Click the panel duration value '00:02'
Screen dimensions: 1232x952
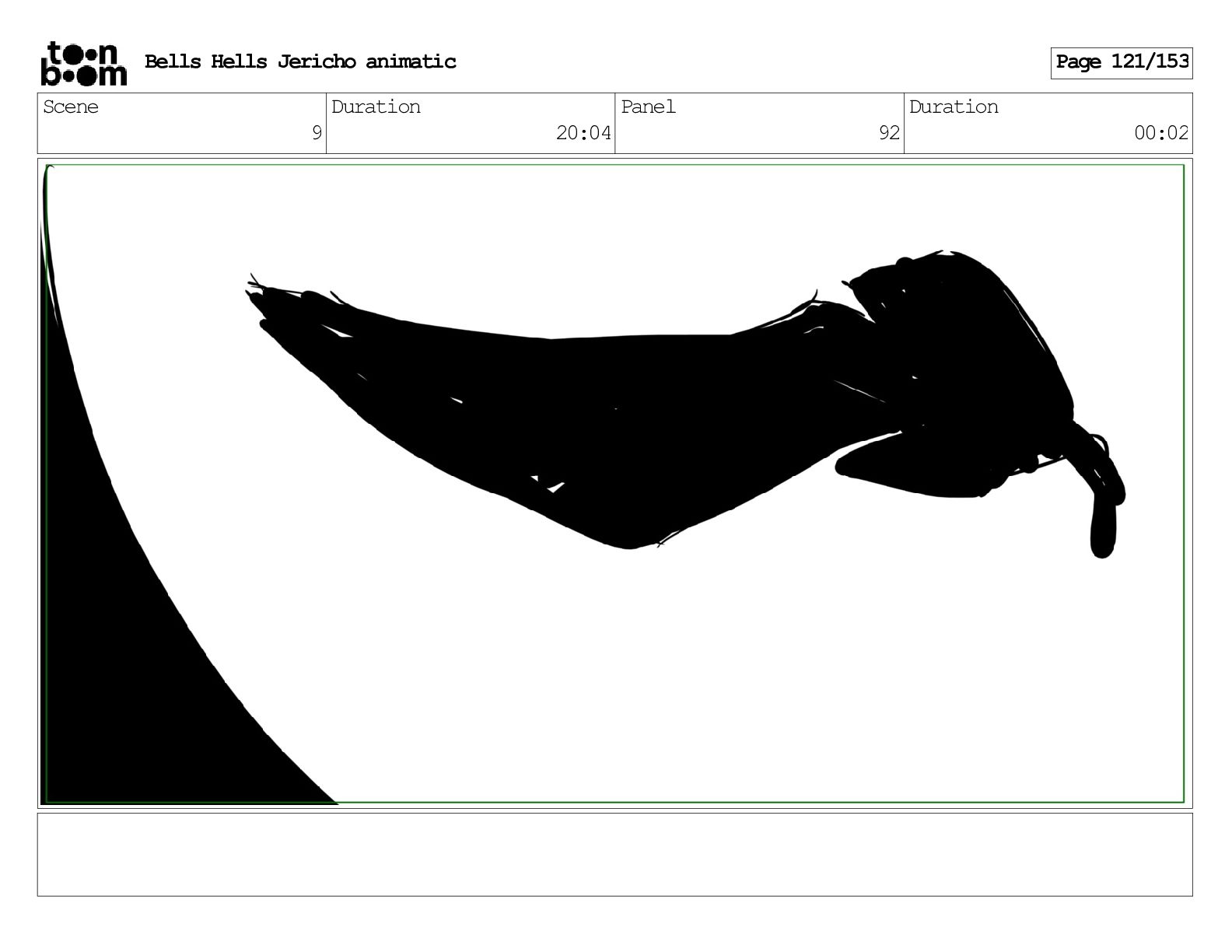pos(1161,133)
